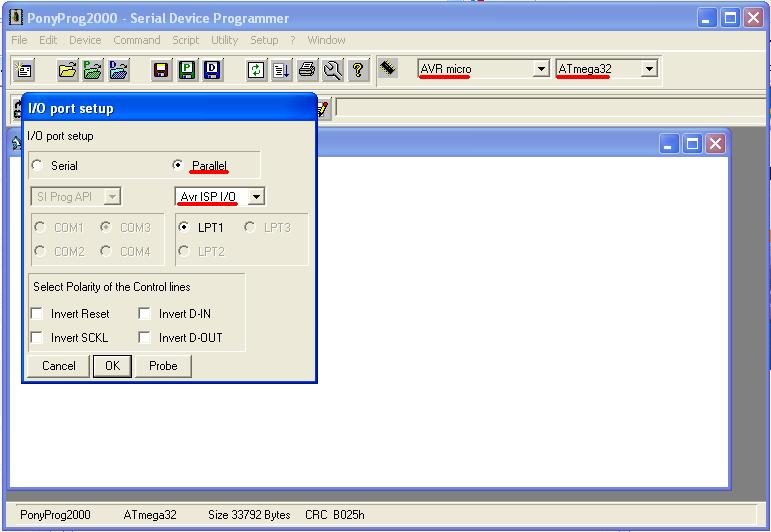Click the Probe button

click(x=163, y=366)
